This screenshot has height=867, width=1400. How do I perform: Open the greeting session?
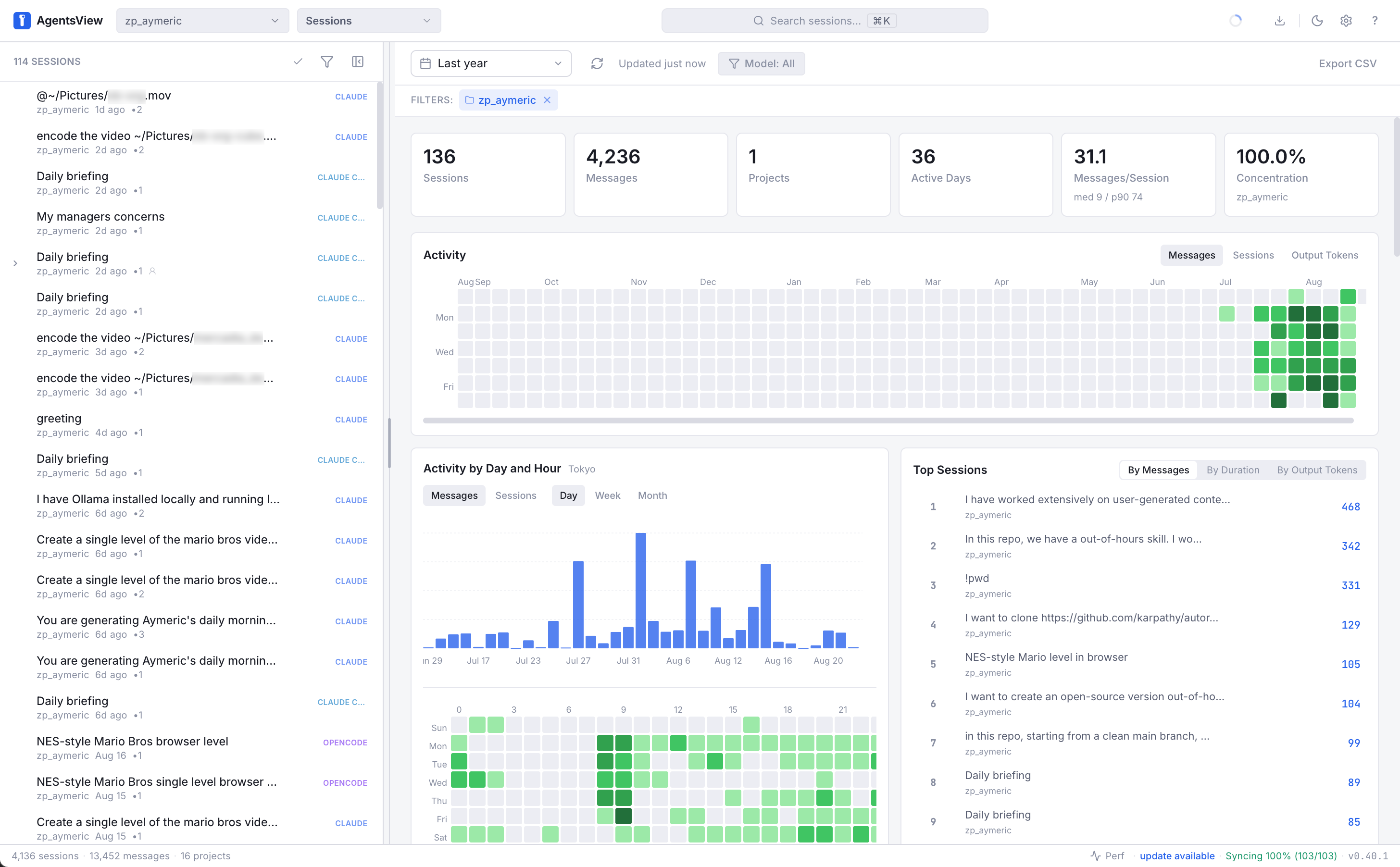191,425
